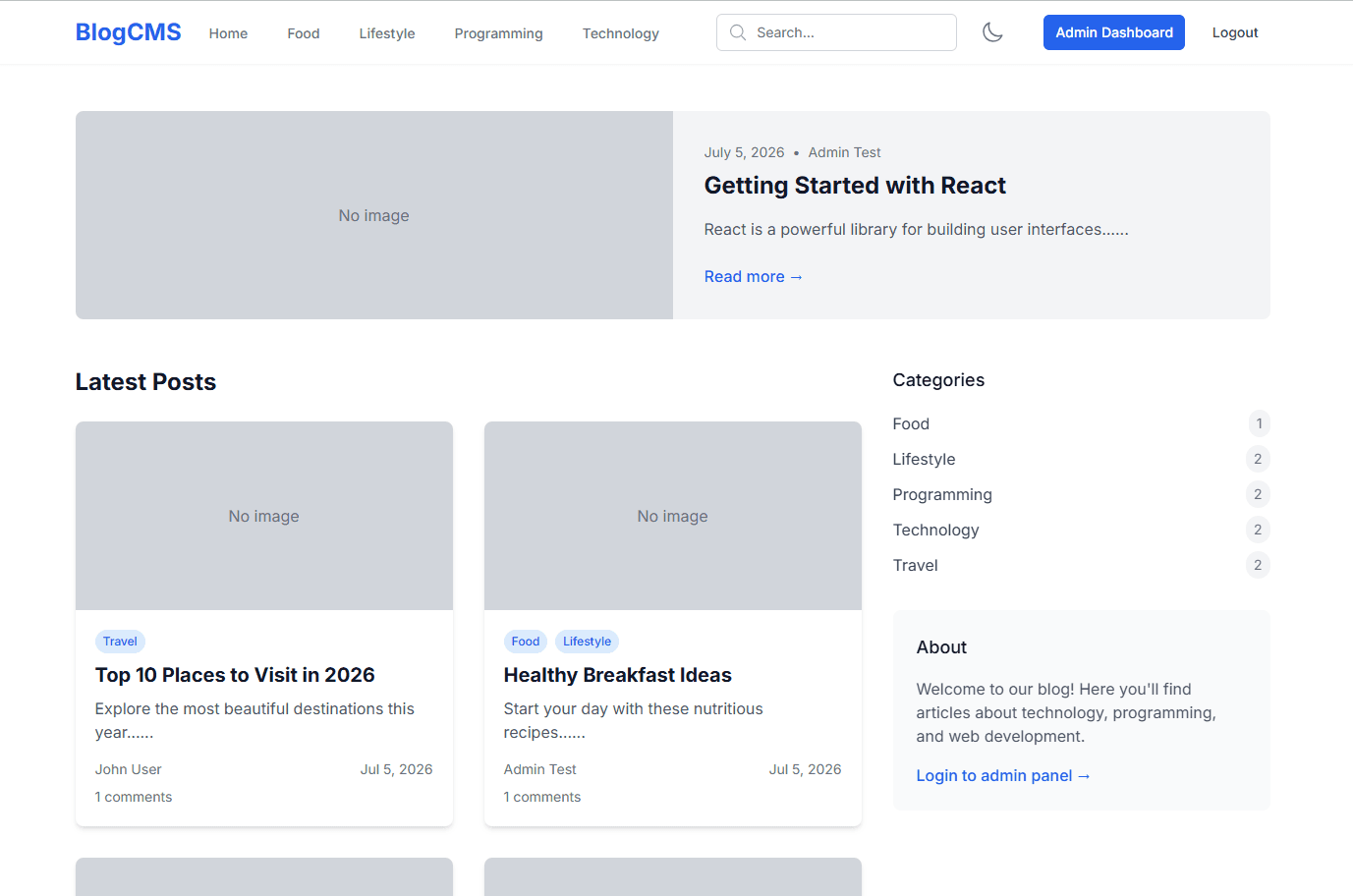The height and width of the screenshot is (896, 1353).
Task: Open the Getting Started with React title
Action: (855, 186)
